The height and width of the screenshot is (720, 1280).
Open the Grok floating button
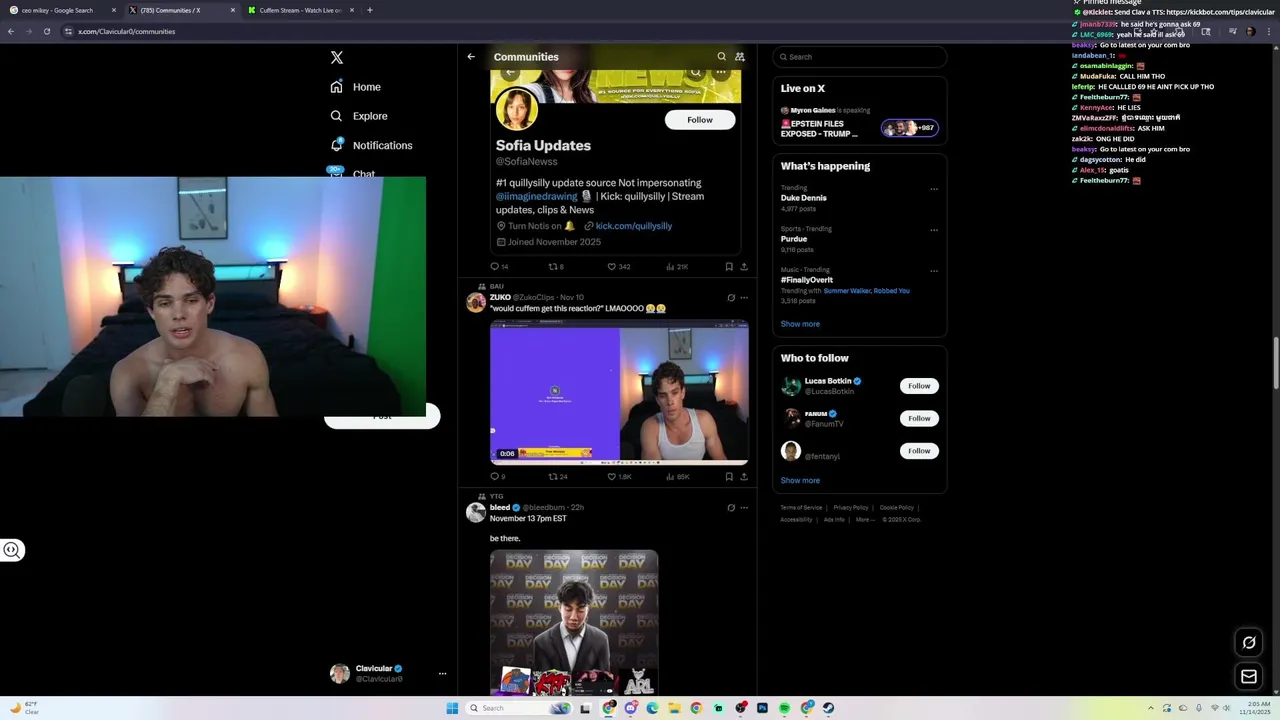1249,643
